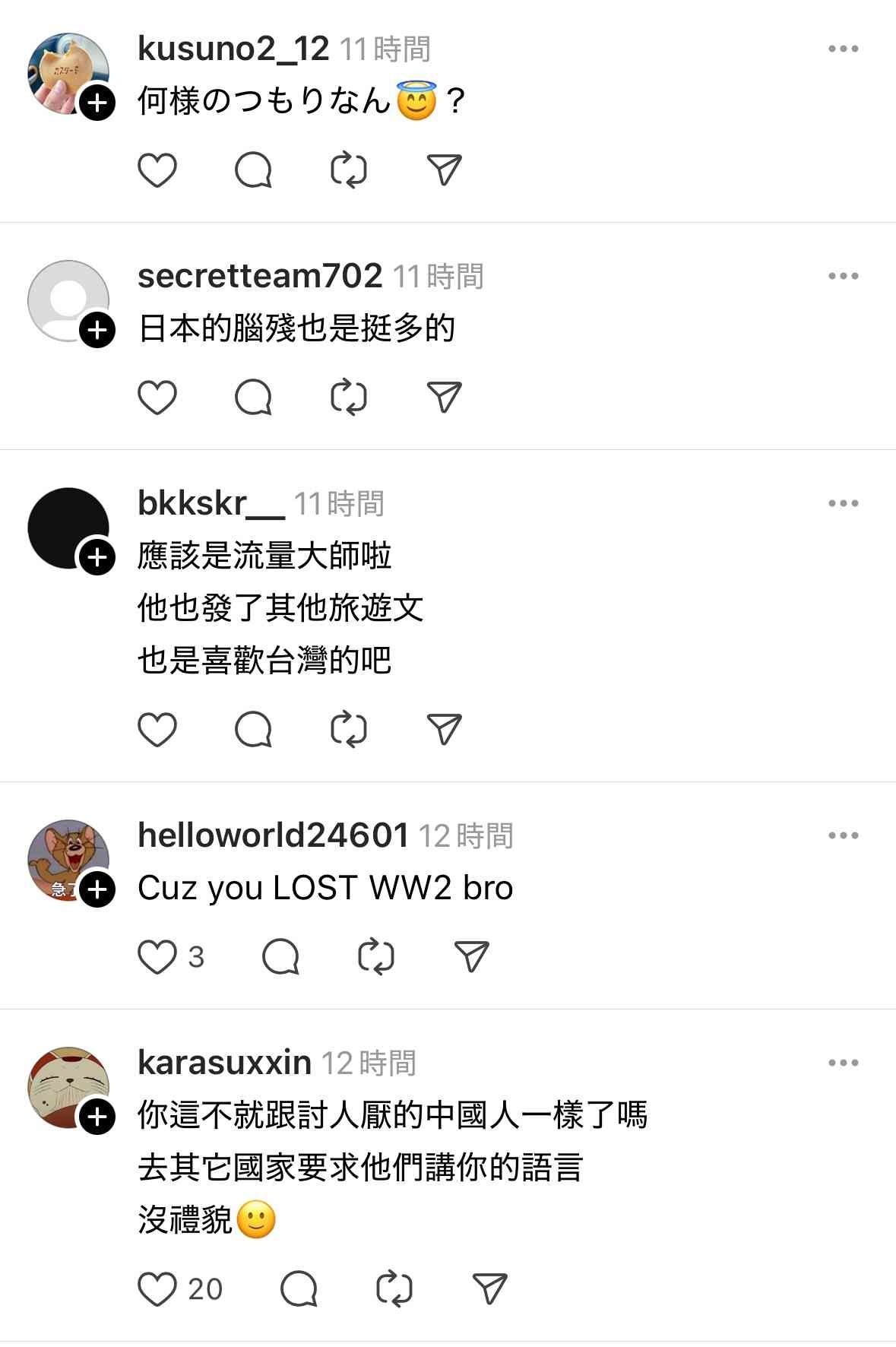Image resolution: width=896 pixels, height=1347 pixels.
Task: Open more options for secretteam702's comment
Action: coord(844,276)
